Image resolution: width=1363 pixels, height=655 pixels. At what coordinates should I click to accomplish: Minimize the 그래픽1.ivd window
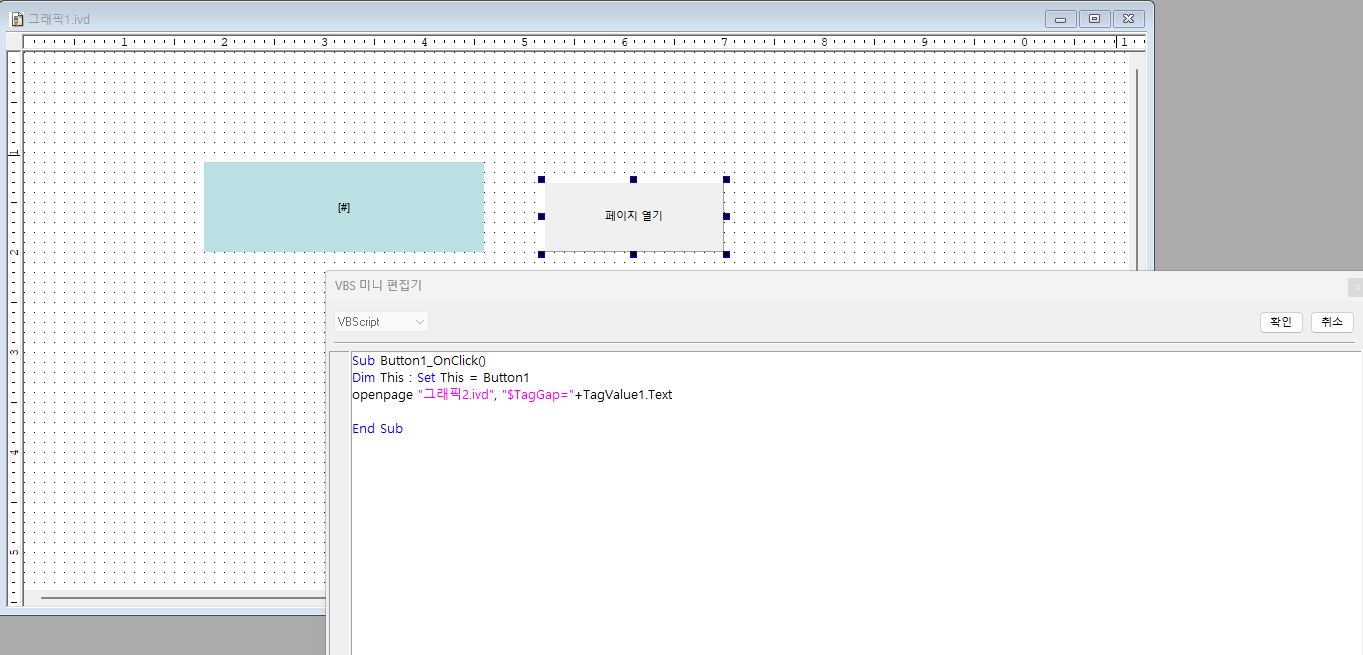[1060, 19]
